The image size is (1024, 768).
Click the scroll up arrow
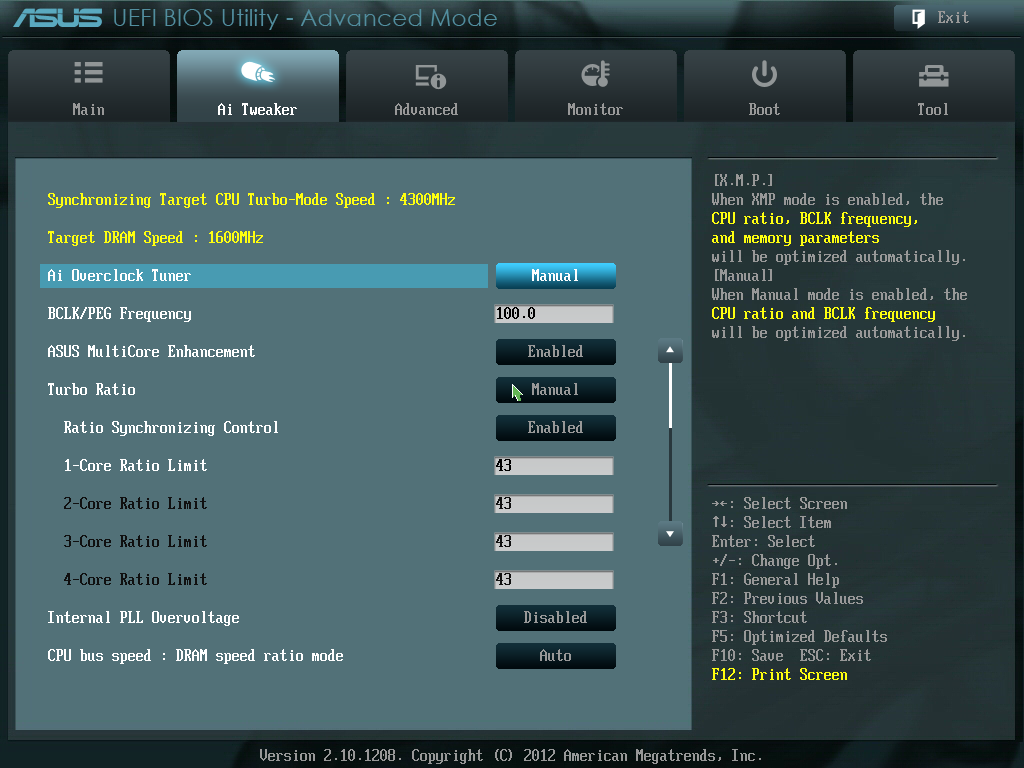(670, 351)
